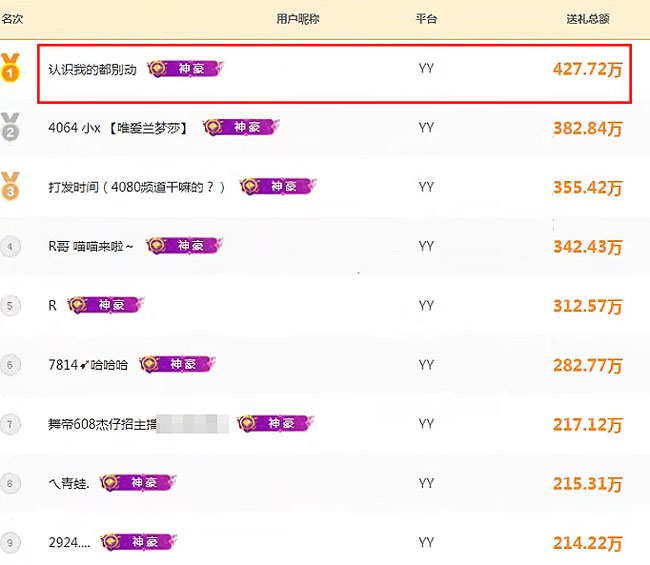The width and height of the screenshot is (650, 565).
Task: Click YY platform in 214.22万 row
Action: point(426,542)
